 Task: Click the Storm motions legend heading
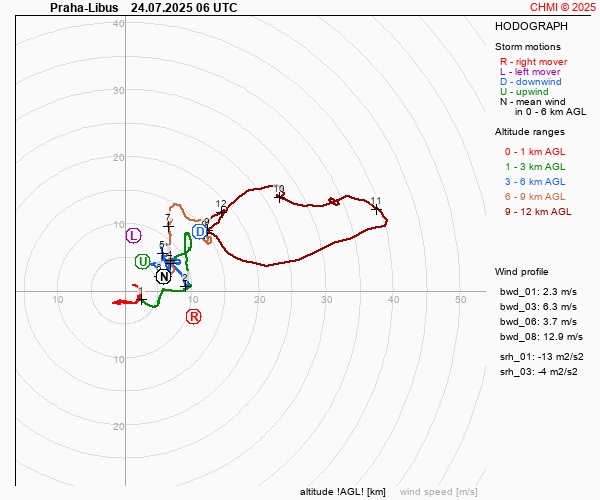528,47
